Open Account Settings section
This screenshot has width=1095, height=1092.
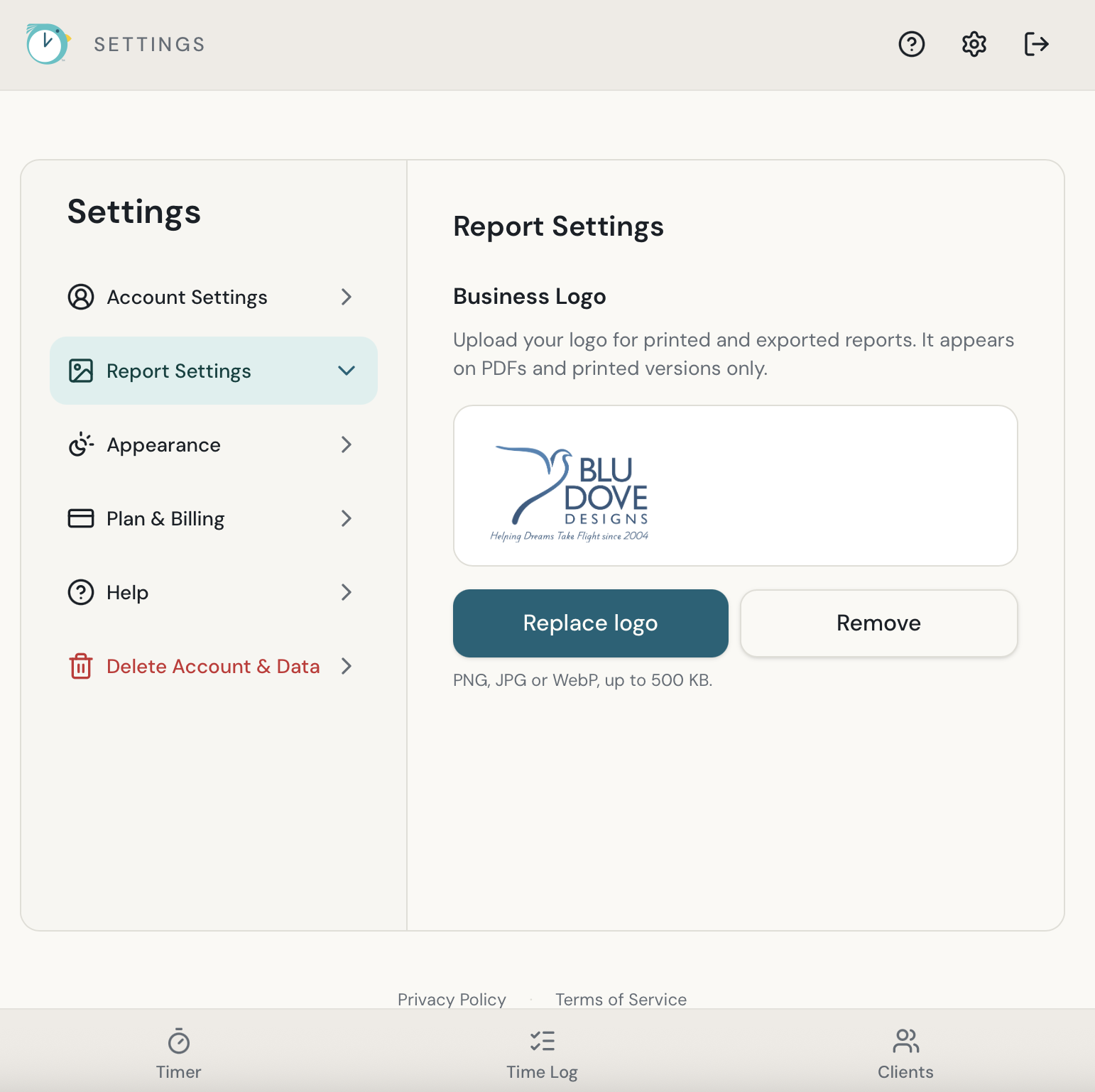tap(213, 297)
